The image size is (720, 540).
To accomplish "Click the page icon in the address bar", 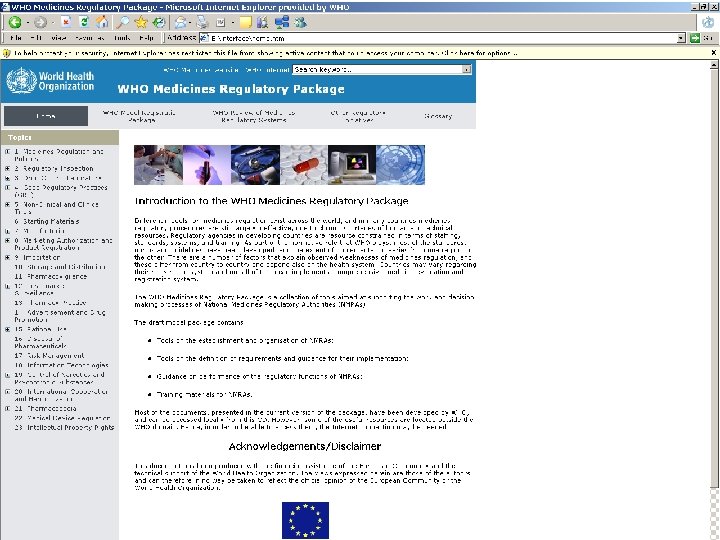I will tap(204, 38).
